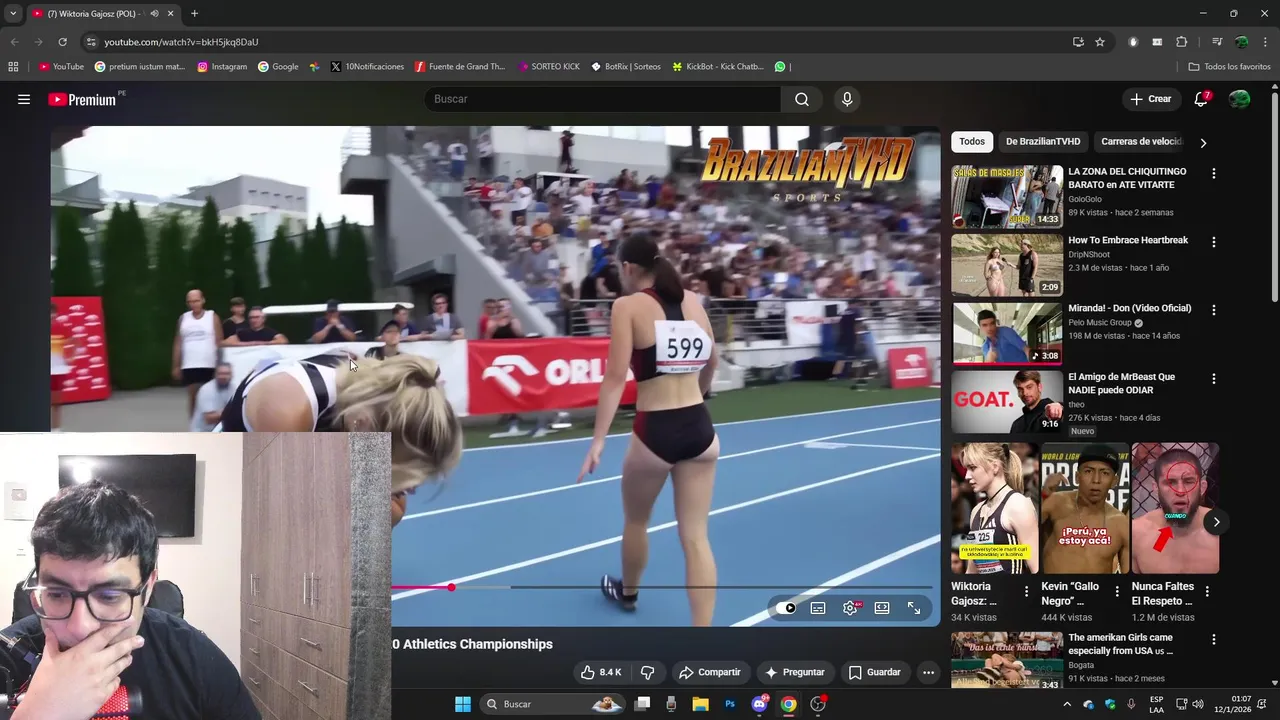Show next Shorts with right arrow
The height and width of the screenshot is (720, 1280).
coord(1216,522)
